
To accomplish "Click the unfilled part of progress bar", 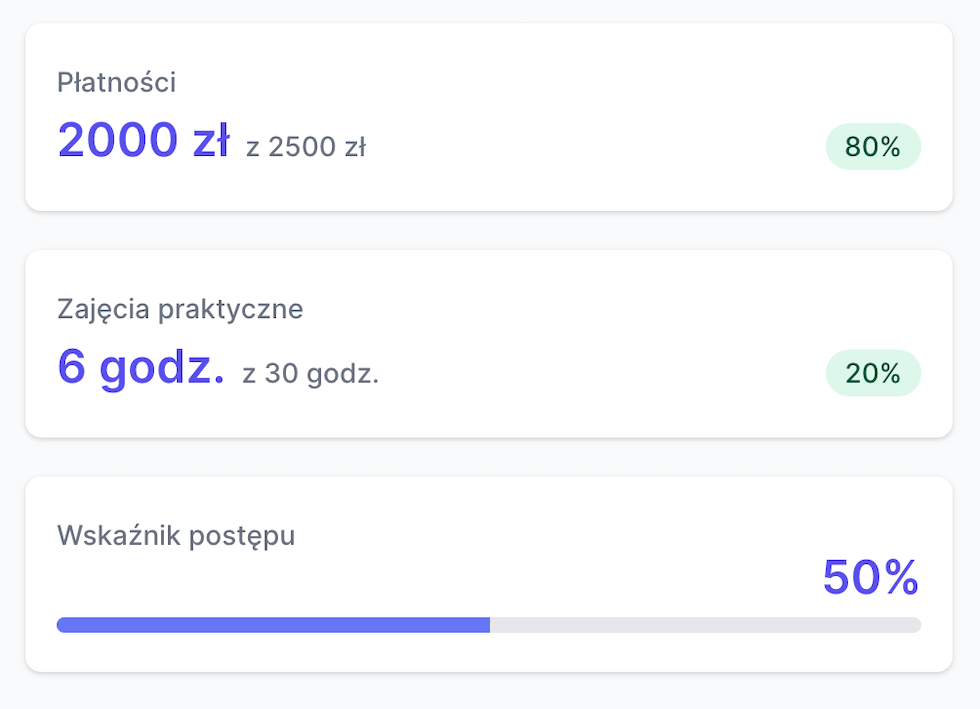I will click(x=706, y=625).
